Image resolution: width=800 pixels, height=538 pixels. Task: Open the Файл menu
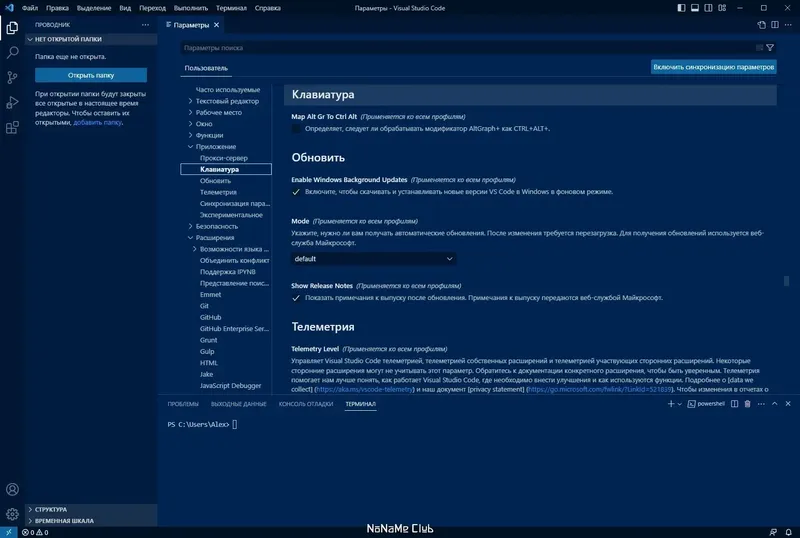click(30, 8)
